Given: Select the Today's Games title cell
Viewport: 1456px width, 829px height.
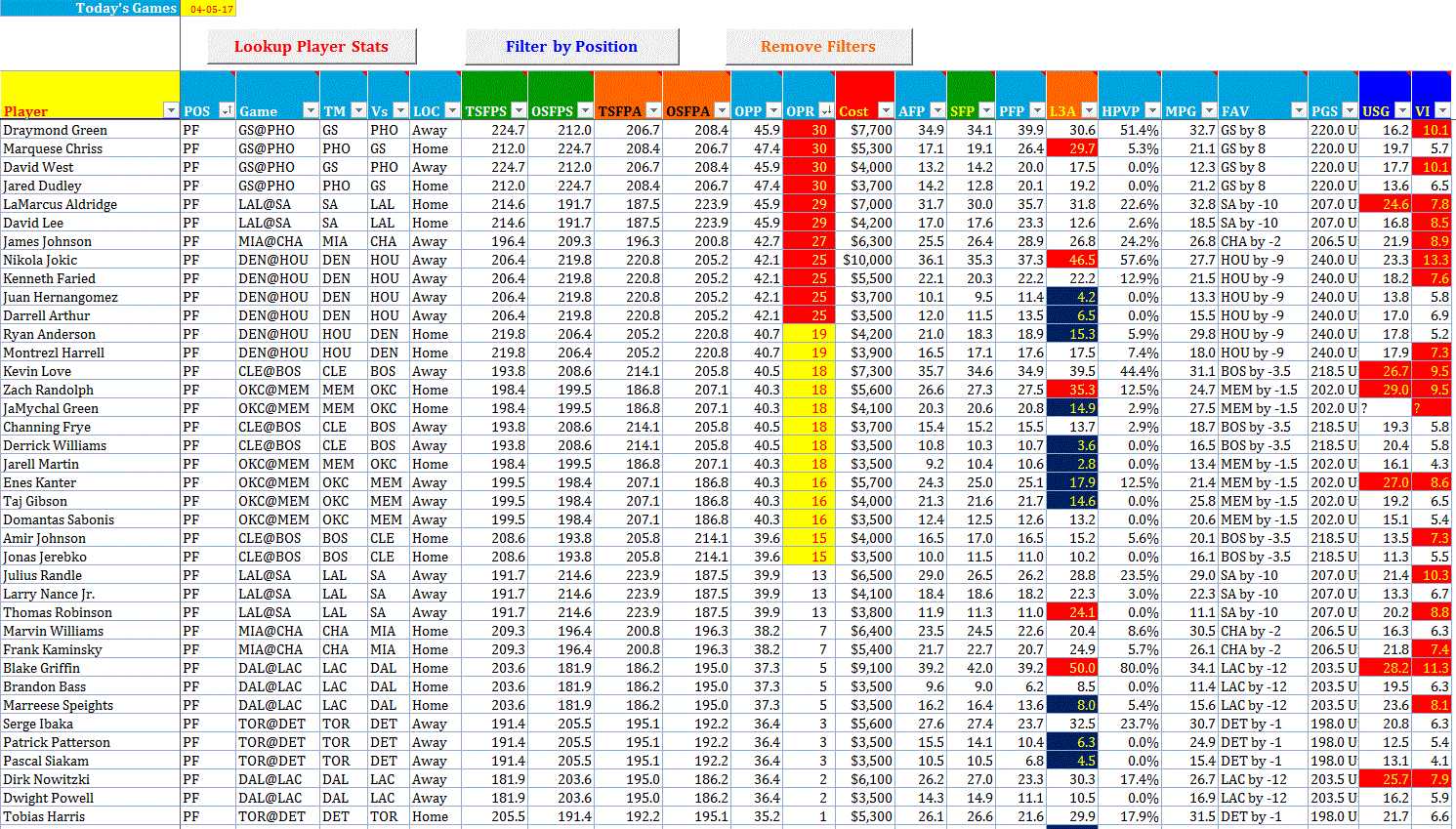Looking at the screenshot, I should 90,8.
